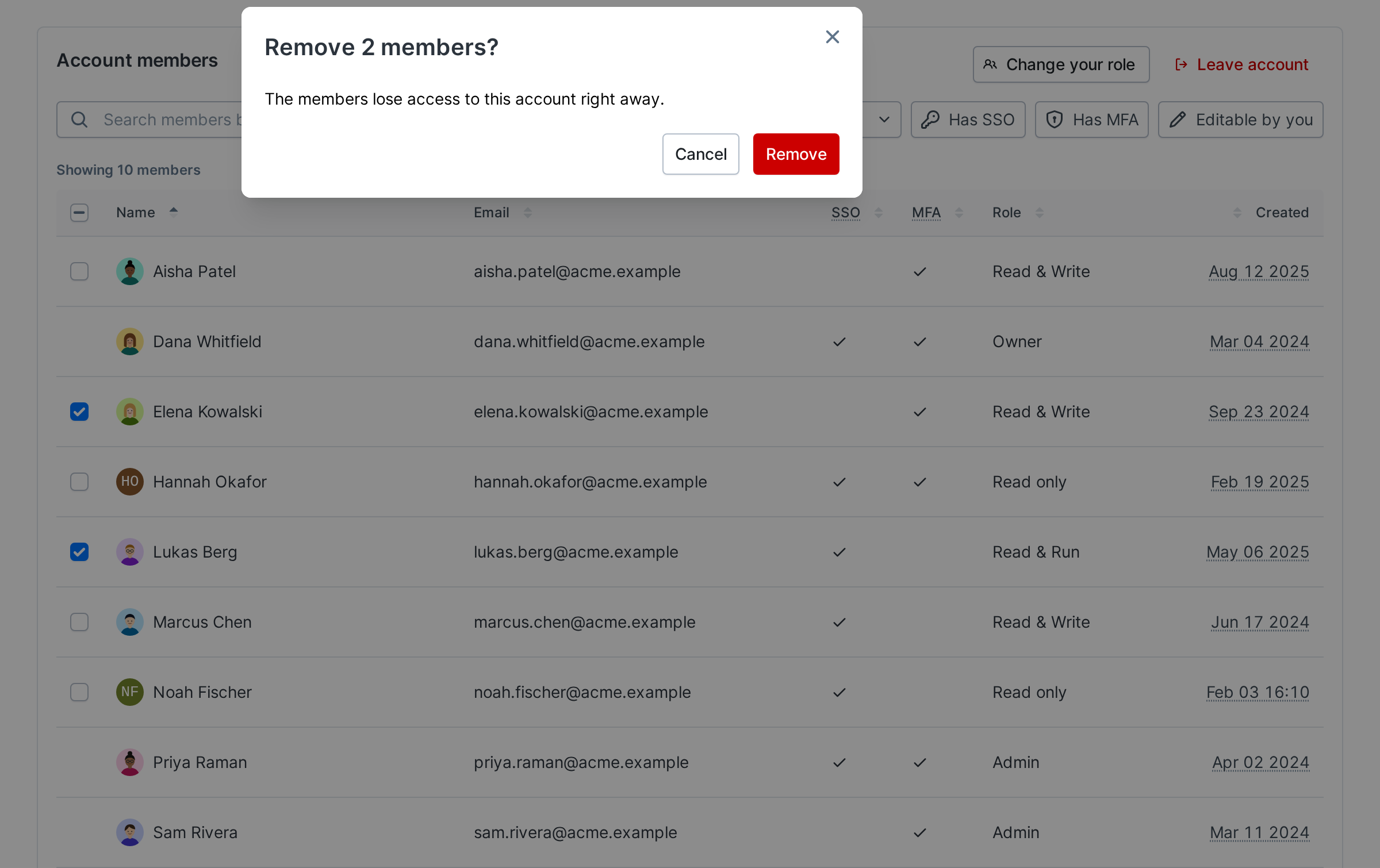
Task: Cancel the member removal dialog
Action: (x=700, y=154)
